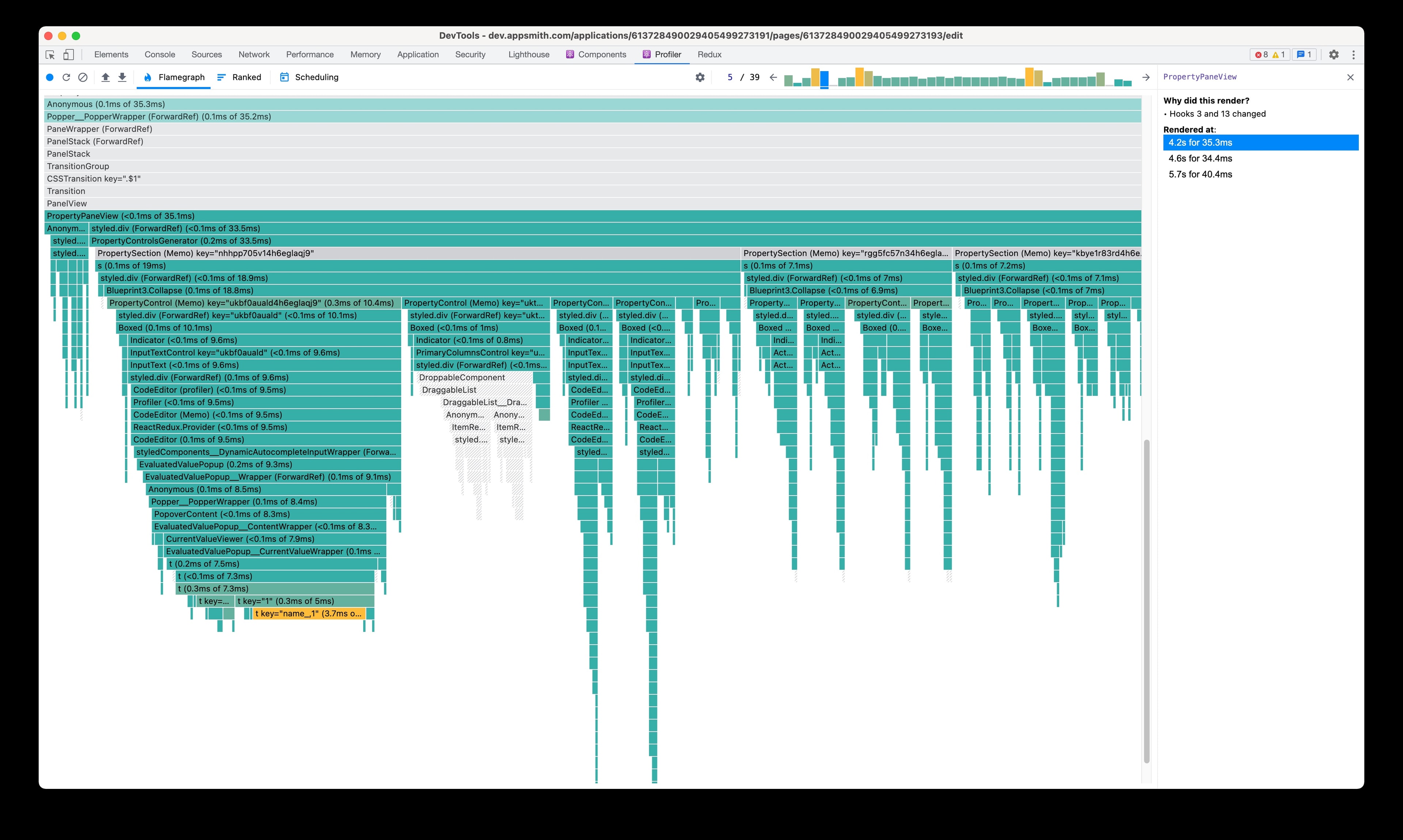
Task: Select the currently highlighted blue commit bar
Action: tap(824, 79)
